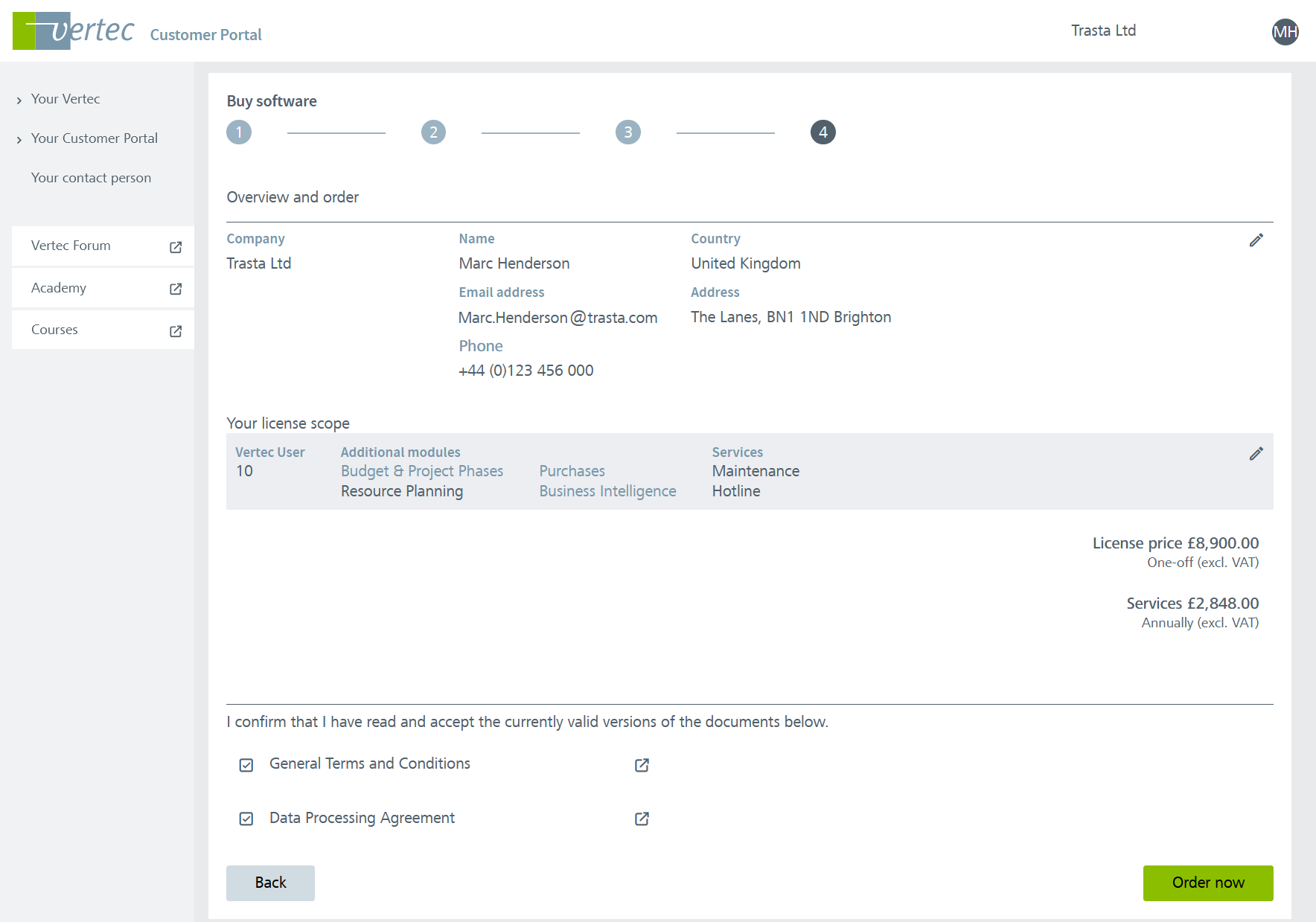Edit company details with pencil icon
Viewport: 1316px width, 922px height.
1256,240
